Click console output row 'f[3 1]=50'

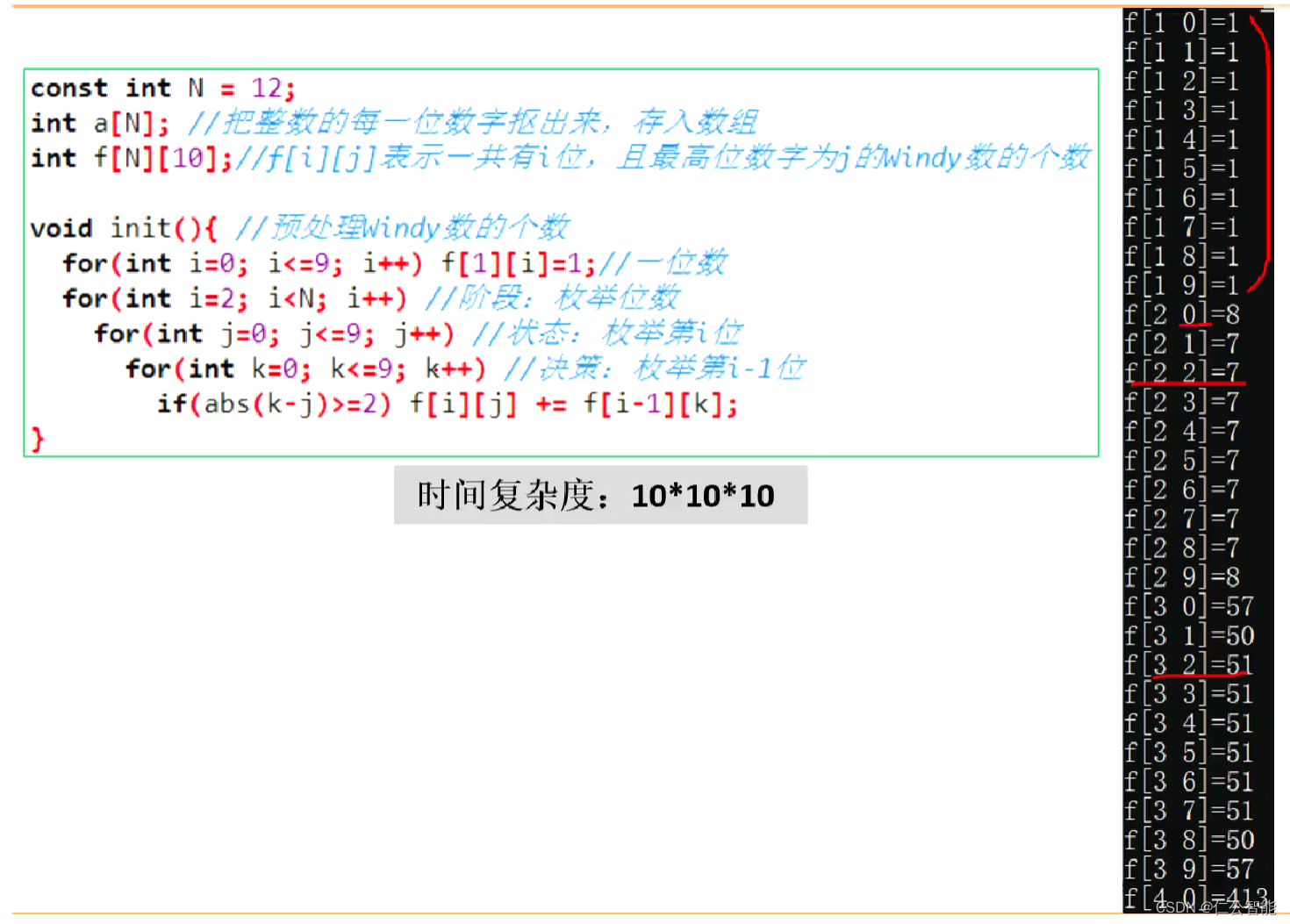coord(1189,636)
